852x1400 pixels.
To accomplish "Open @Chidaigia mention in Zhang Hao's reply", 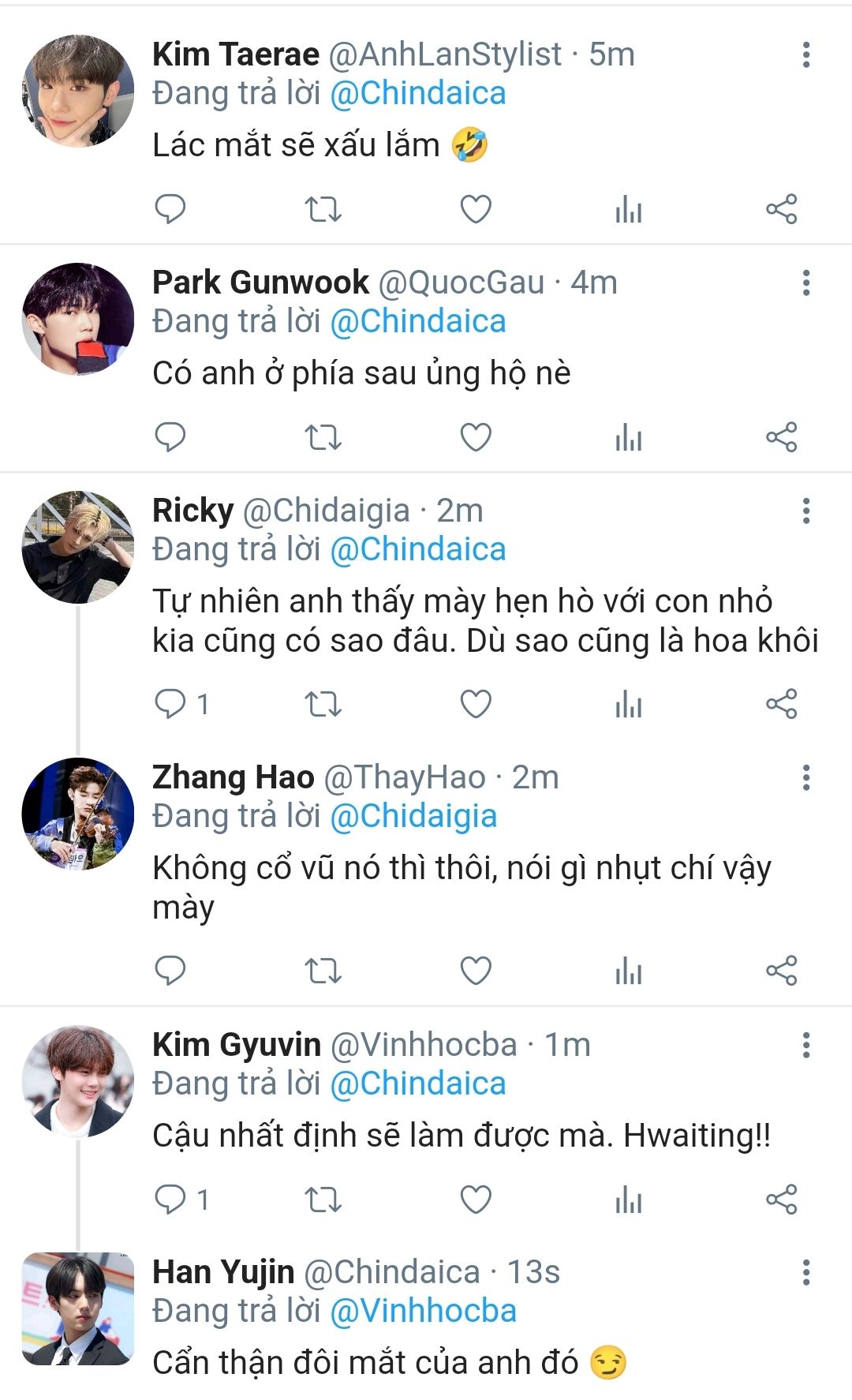I will [413, 816].
